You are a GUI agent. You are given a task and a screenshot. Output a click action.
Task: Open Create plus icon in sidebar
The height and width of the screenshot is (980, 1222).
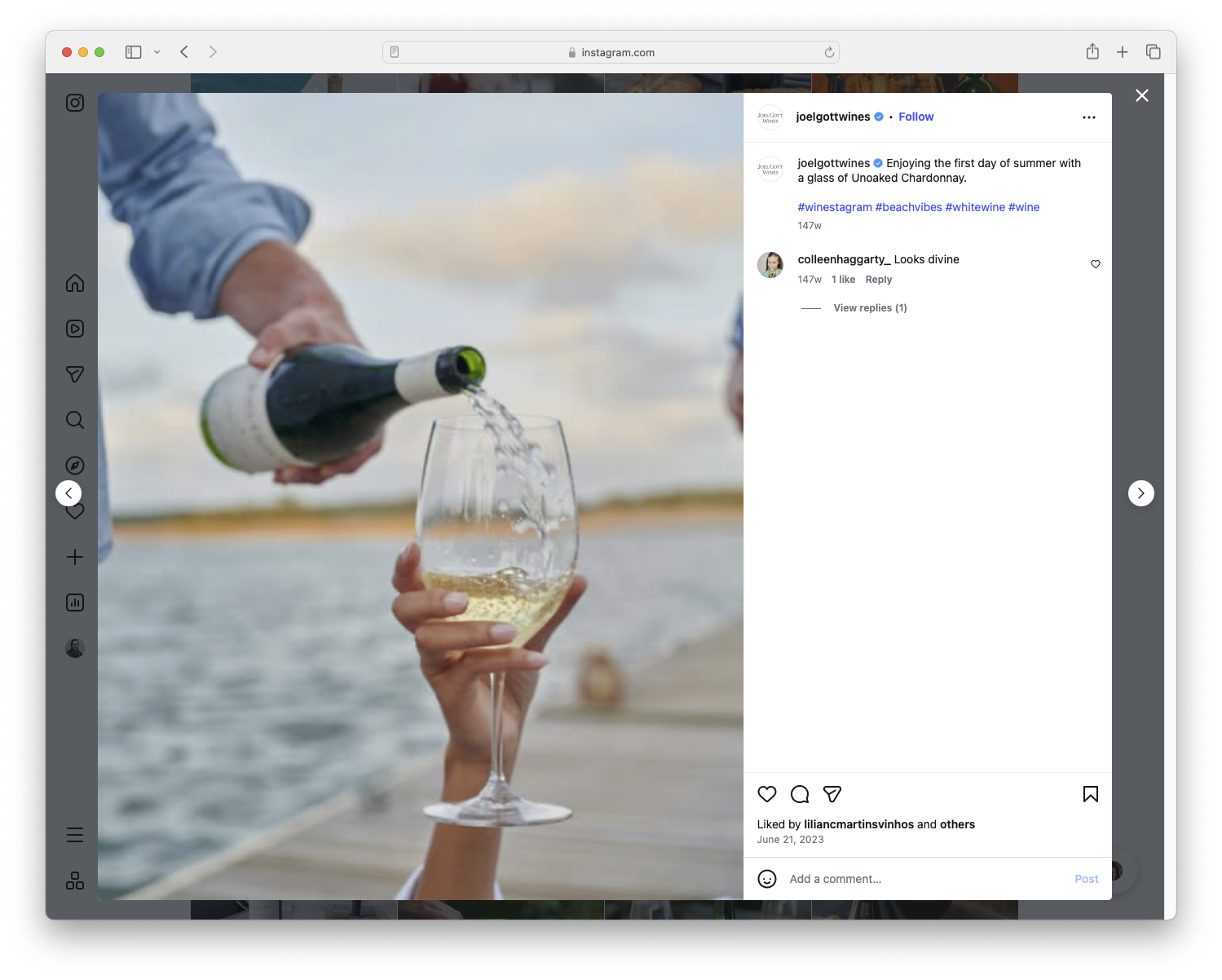coord(75,557)
